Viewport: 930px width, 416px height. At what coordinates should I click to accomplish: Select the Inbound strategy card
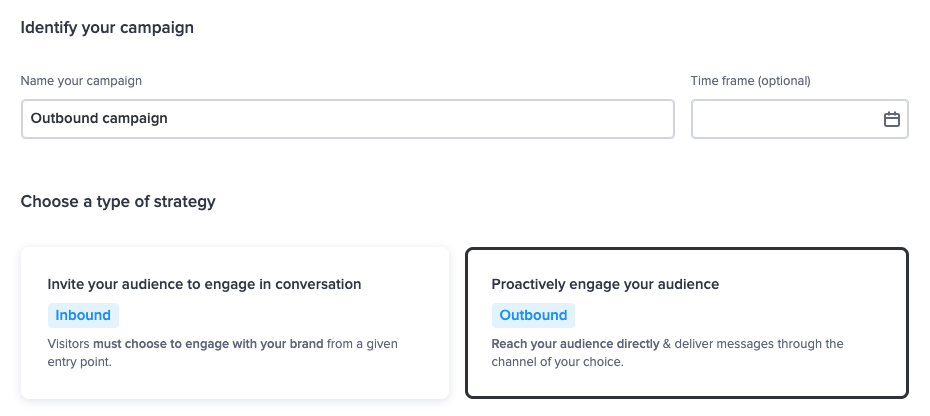coord(235,323)
